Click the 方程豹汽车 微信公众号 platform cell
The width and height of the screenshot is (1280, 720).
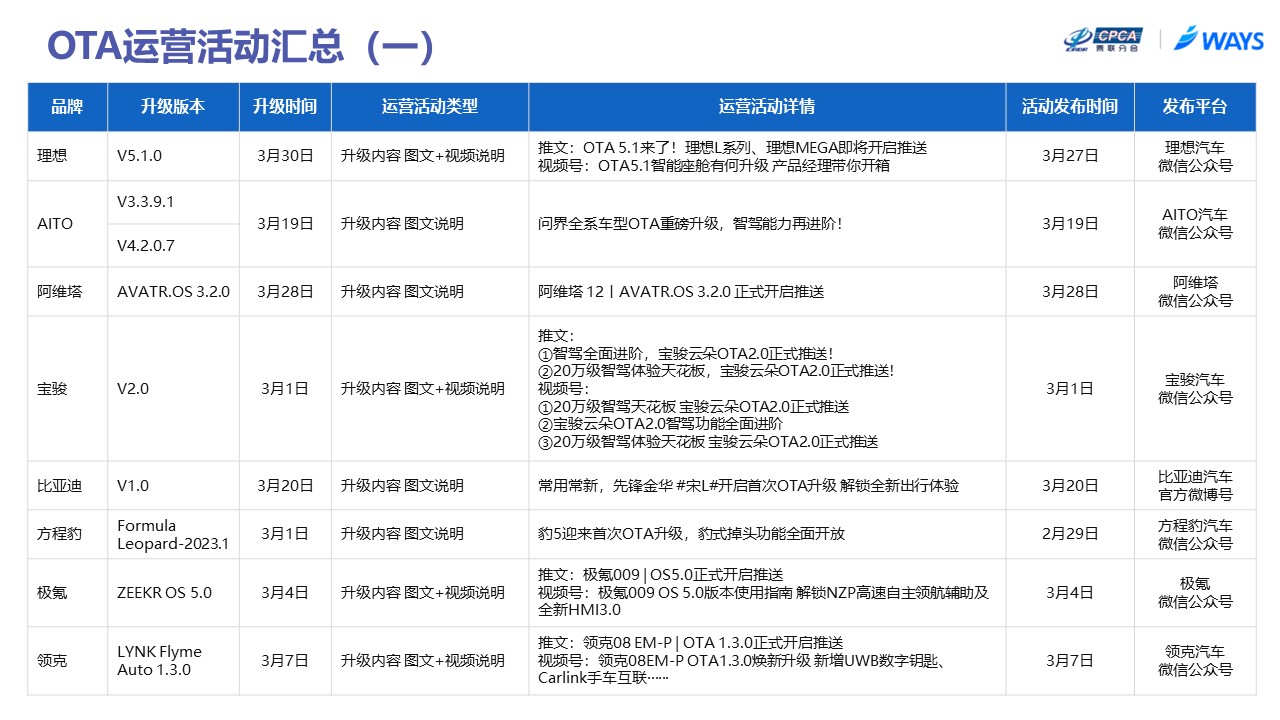click(x=1195, y=534)
